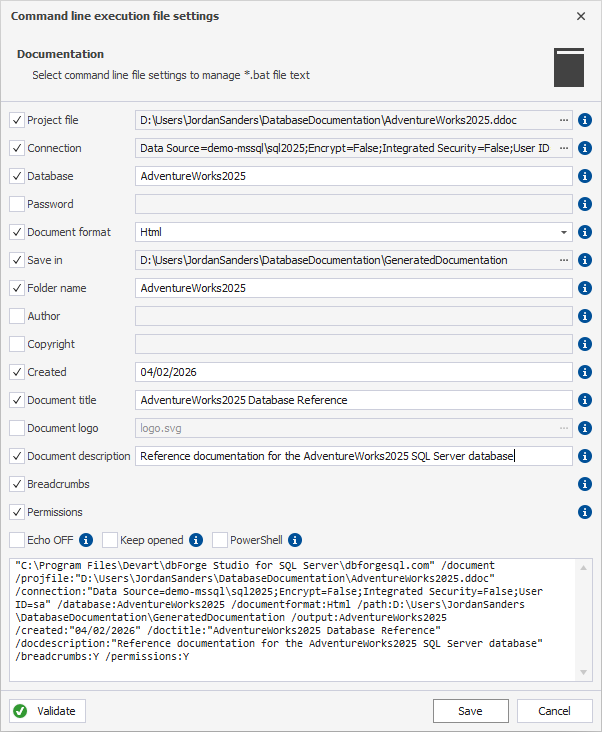Click info icon next to Database field
The width and height of the screenshot is (602, 732).
click(585, 176)
